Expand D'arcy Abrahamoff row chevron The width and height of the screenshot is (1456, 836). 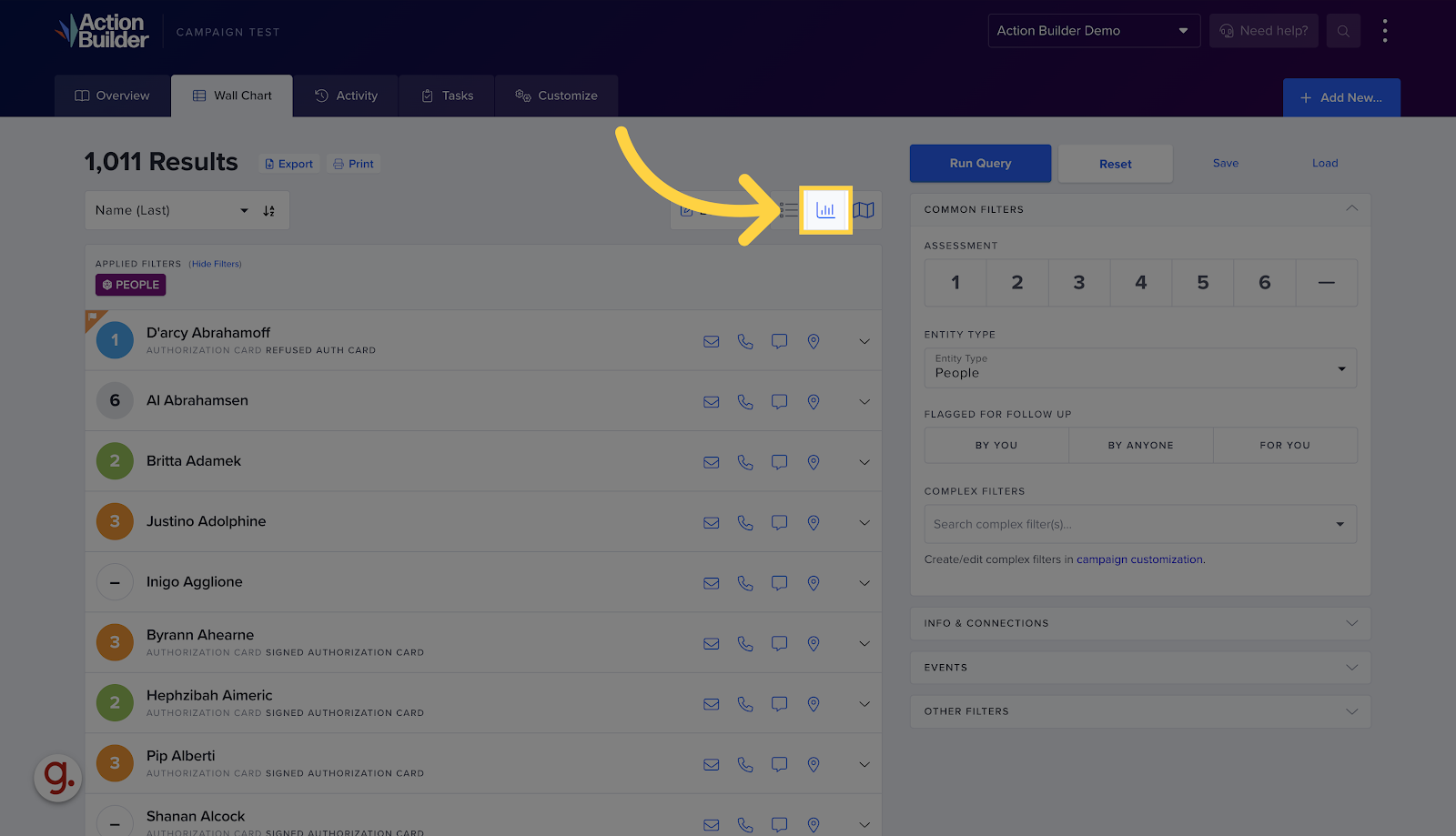864,341
